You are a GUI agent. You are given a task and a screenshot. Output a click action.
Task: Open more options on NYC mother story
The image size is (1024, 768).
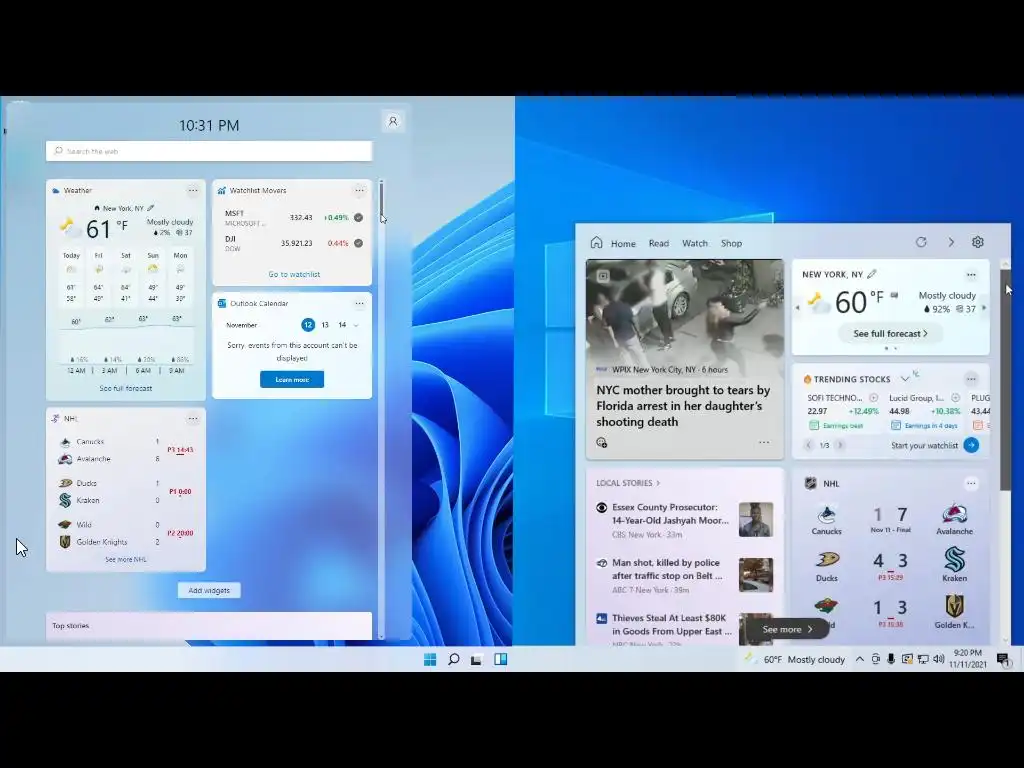(764, 443)
